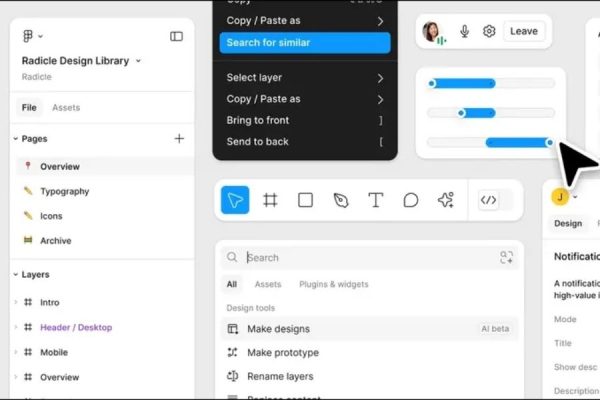Run the Make designs action
The image size is (600, 400).
(278, 329)
